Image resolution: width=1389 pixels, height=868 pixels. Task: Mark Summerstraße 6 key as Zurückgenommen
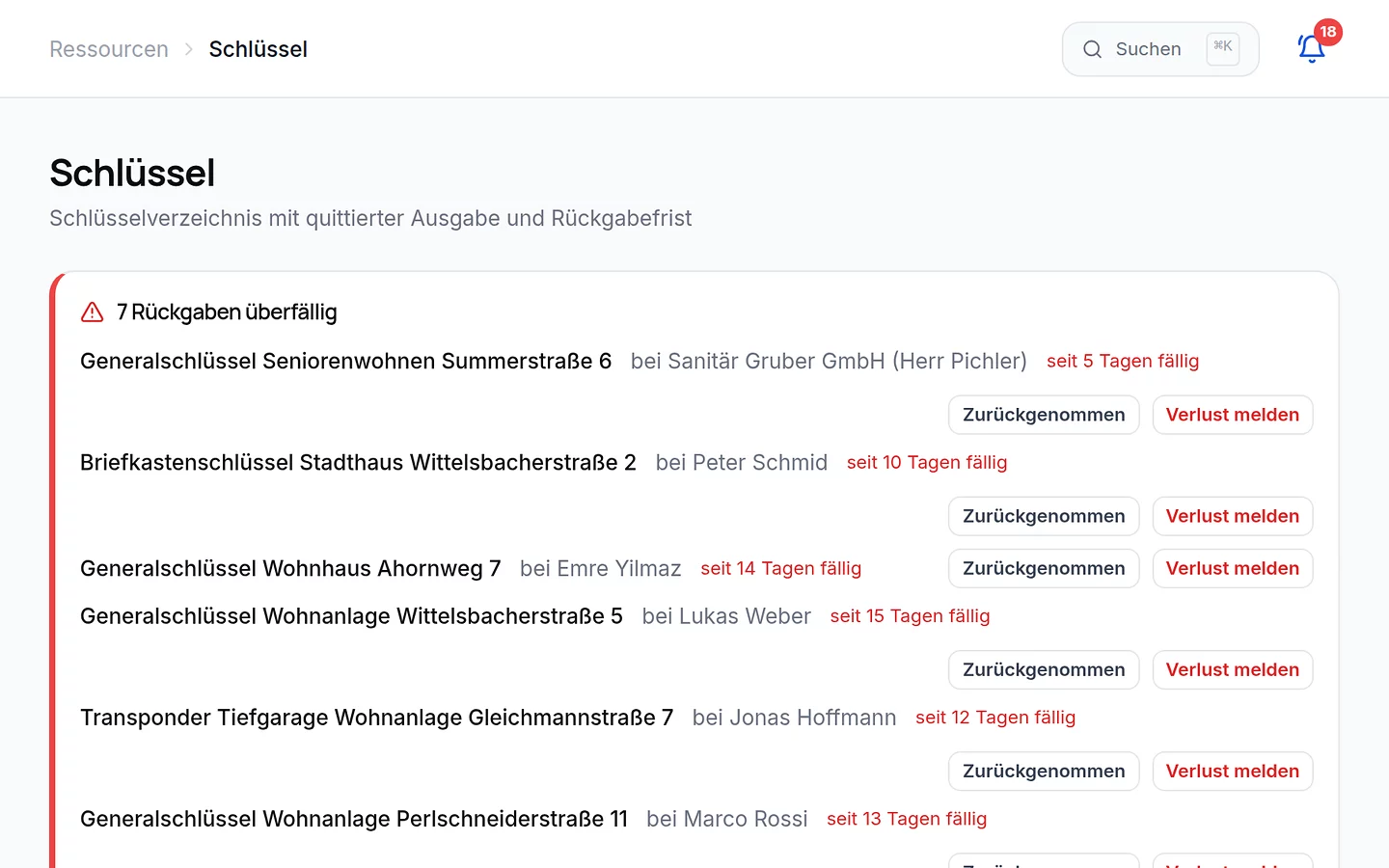coord(1044,415)
